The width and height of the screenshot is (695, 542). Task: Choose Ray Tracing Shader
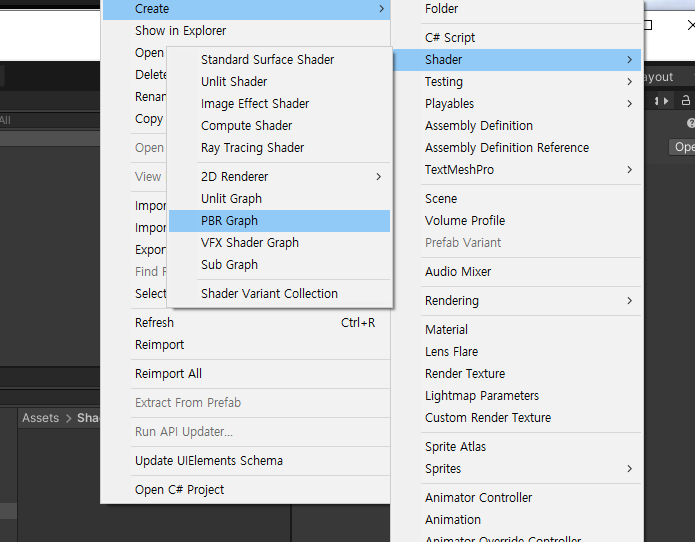coord(279,148)
